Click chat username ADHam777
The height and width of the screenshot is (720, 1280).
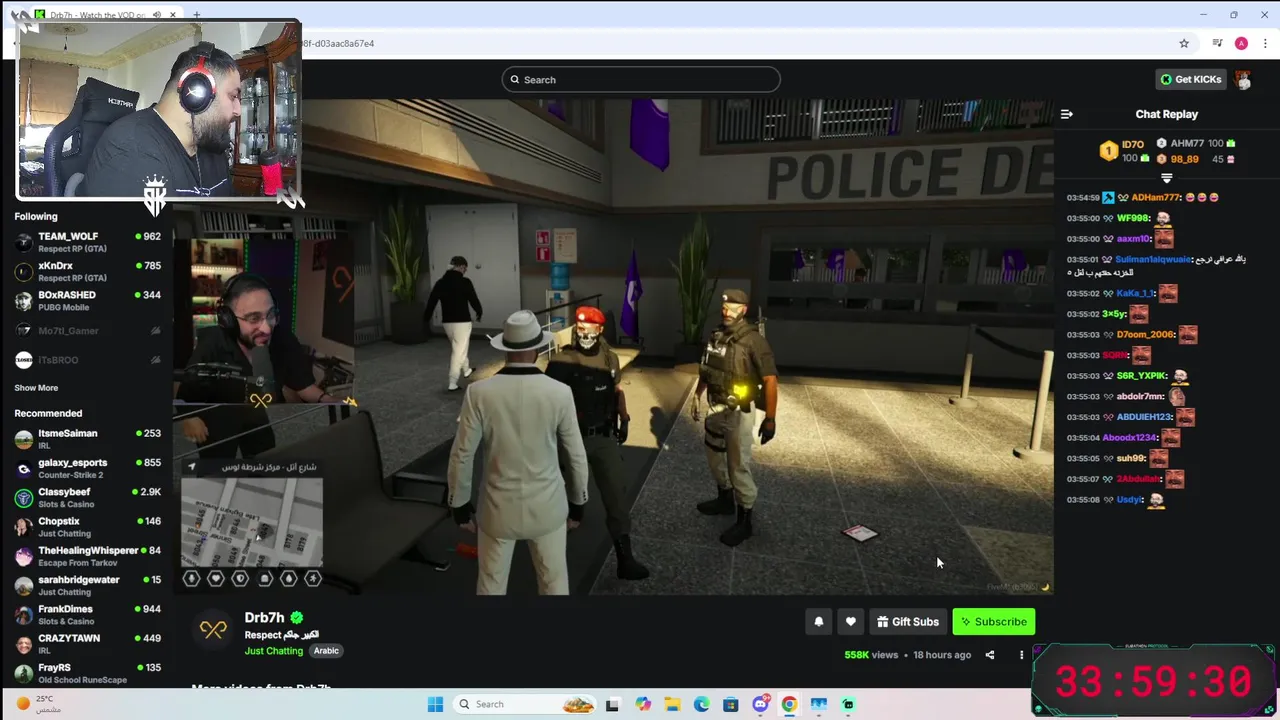[x=1156, y=198]
